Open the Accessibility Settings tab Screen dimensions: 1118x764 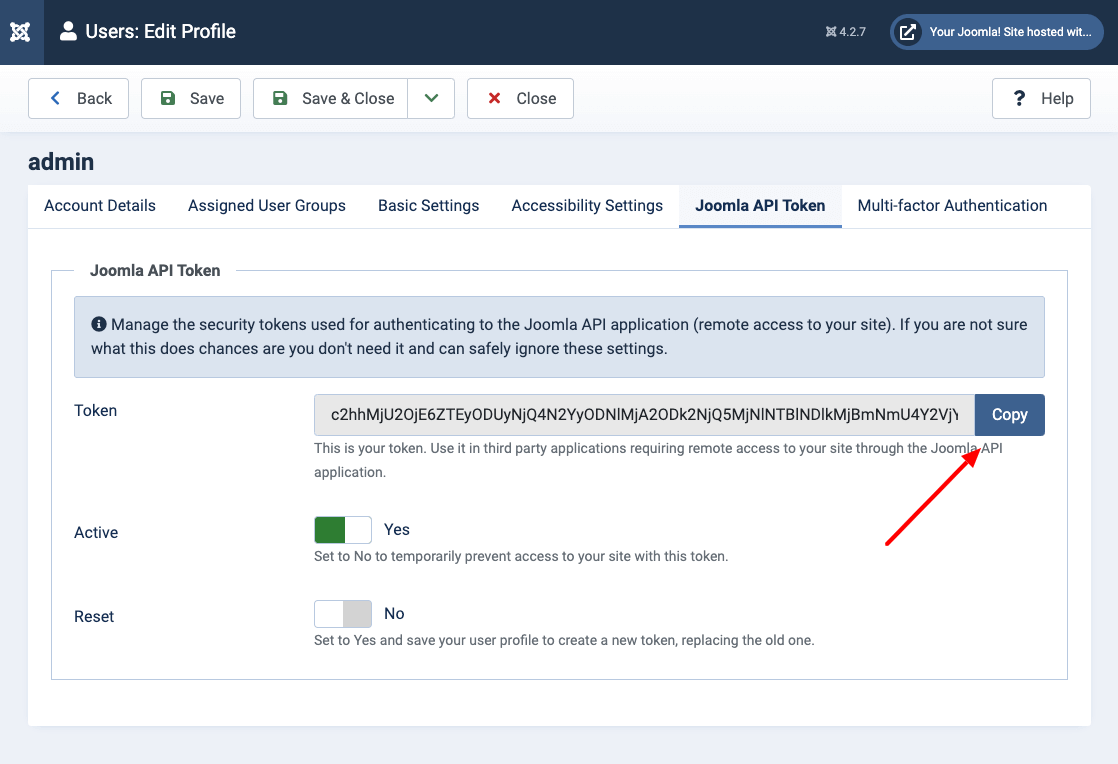tap(587, 206)
